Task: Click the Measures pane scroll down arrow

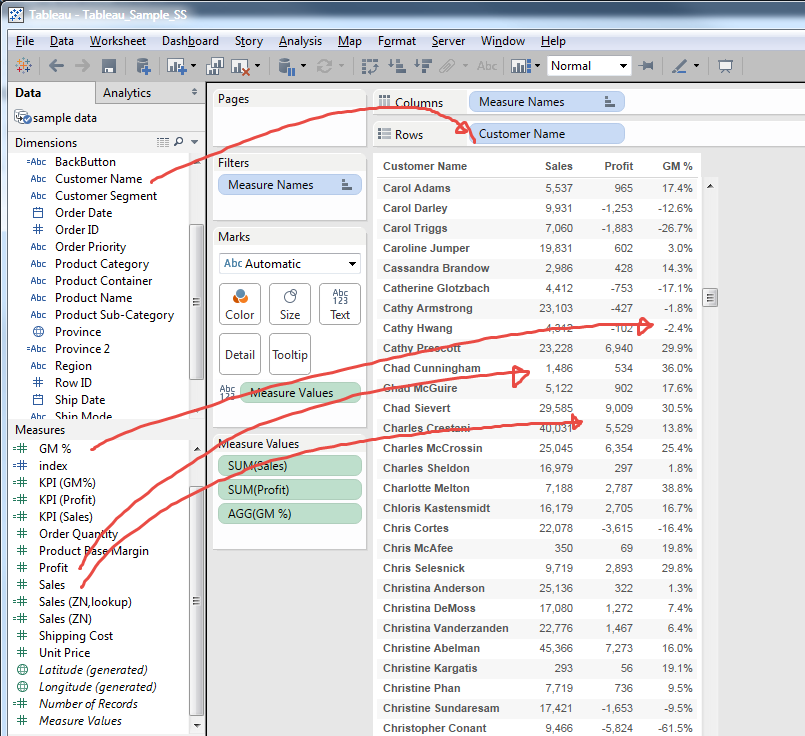Action: [197, 725]
